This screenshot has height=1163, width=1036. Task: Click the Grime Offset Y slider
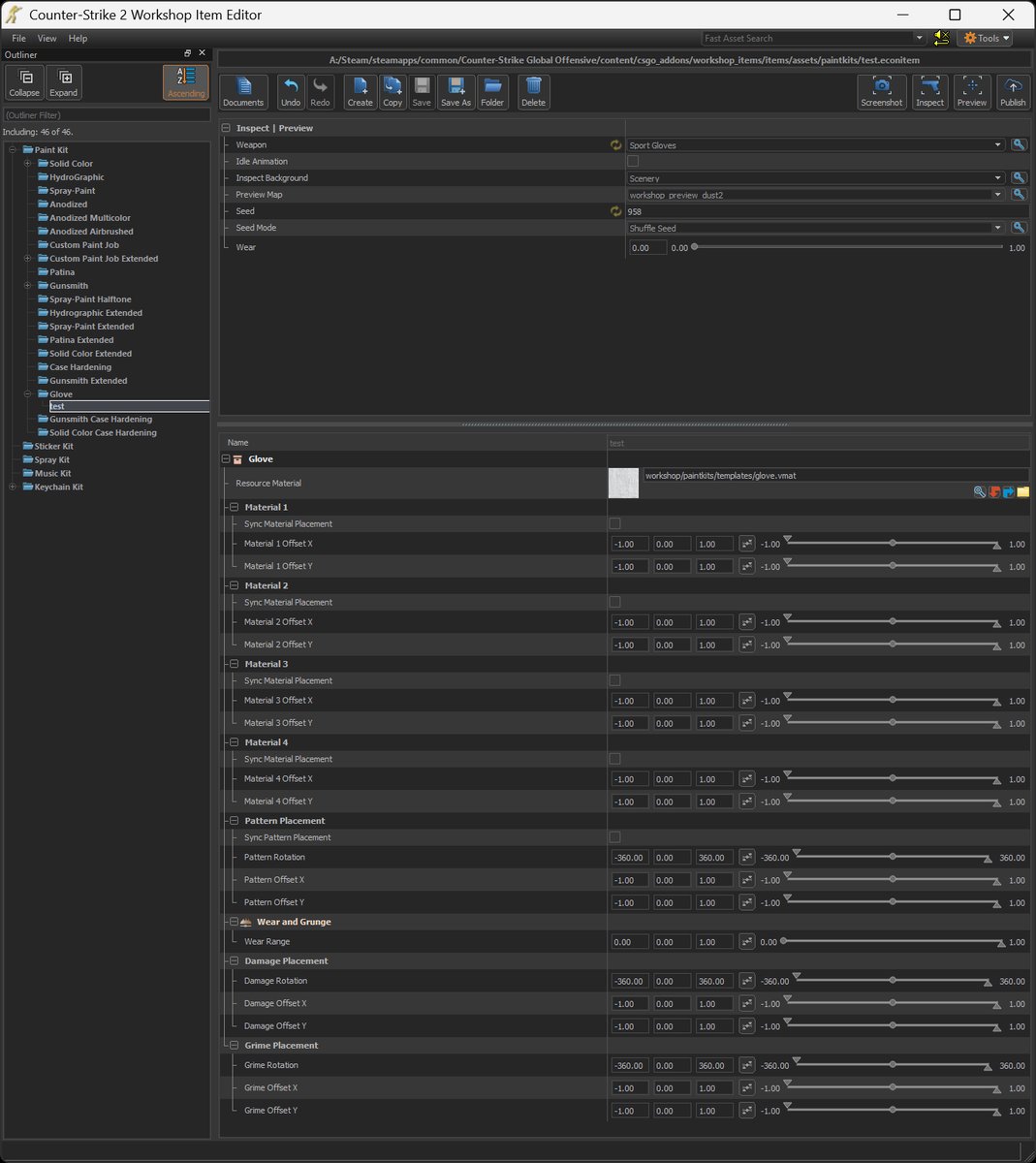pyautogui.click(x=893, y=1111)
